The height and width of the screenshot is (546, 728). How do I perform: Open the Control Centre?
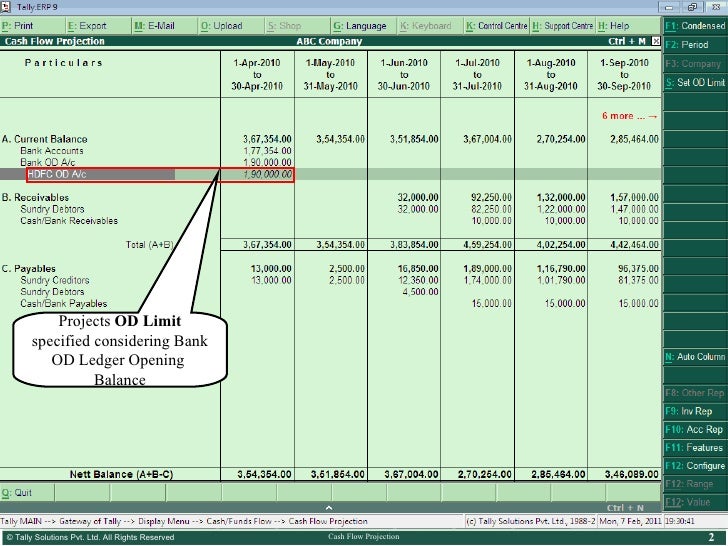497,26
